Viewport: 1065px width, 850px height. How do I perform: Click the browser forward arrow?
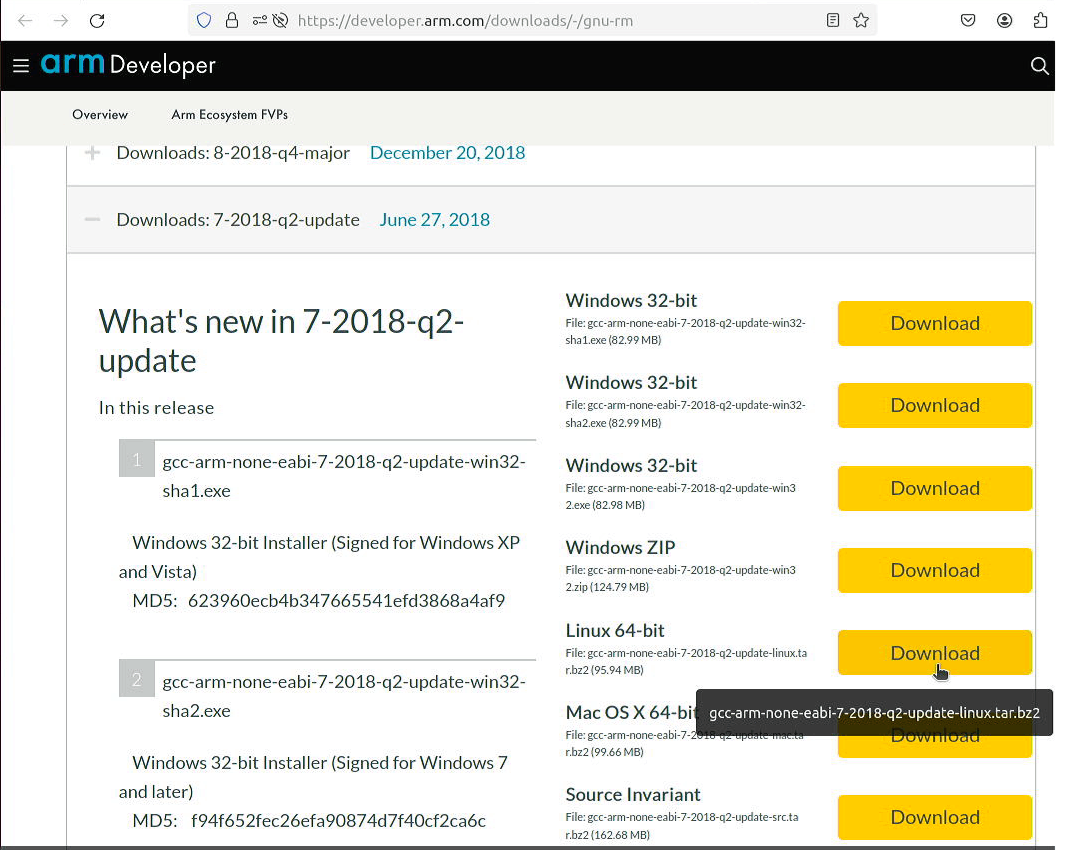[x=61, y=20]
